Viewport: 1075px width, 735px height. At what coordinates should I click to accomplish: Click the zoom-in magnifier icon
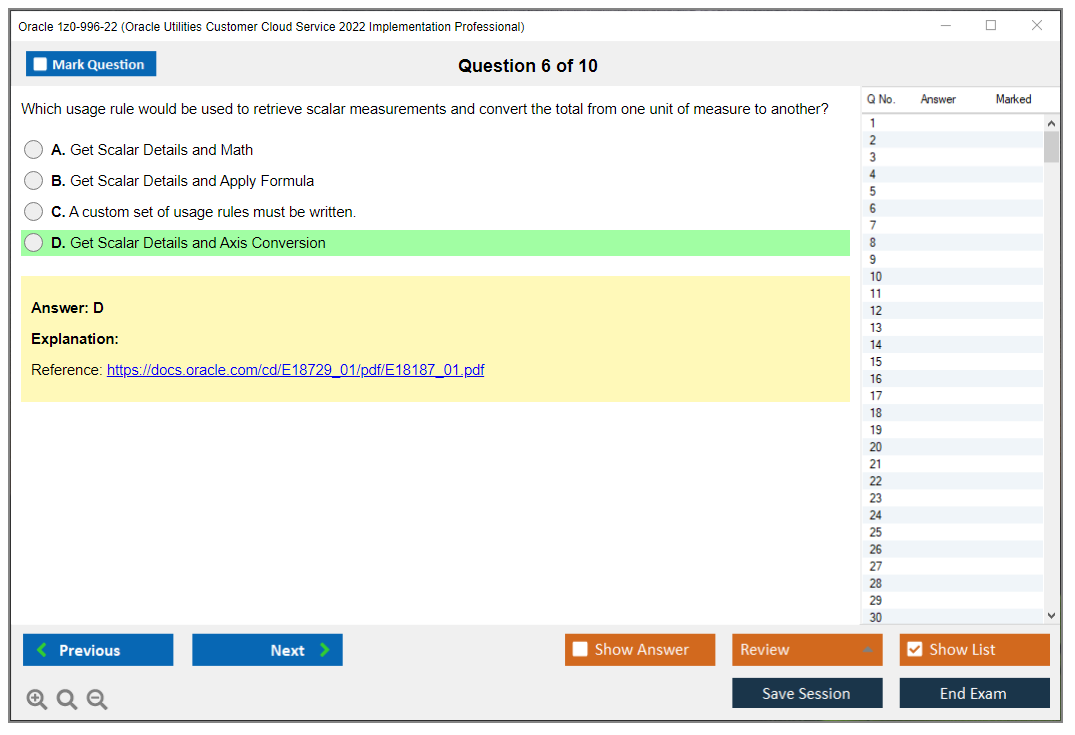[37, 699]
